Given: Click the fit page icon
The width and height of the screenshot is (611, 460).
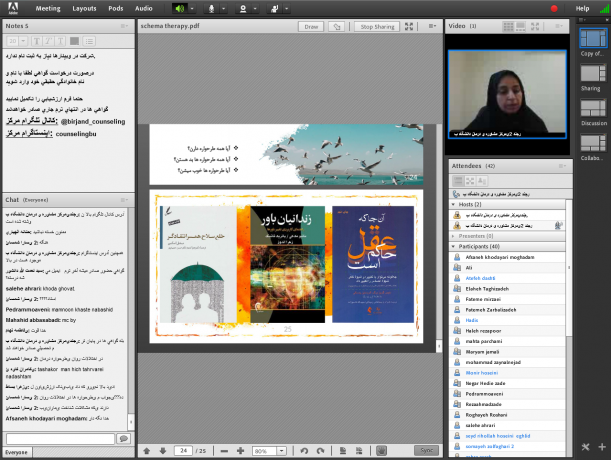Looking at the screenshot, I should click(x=343, y=451).
